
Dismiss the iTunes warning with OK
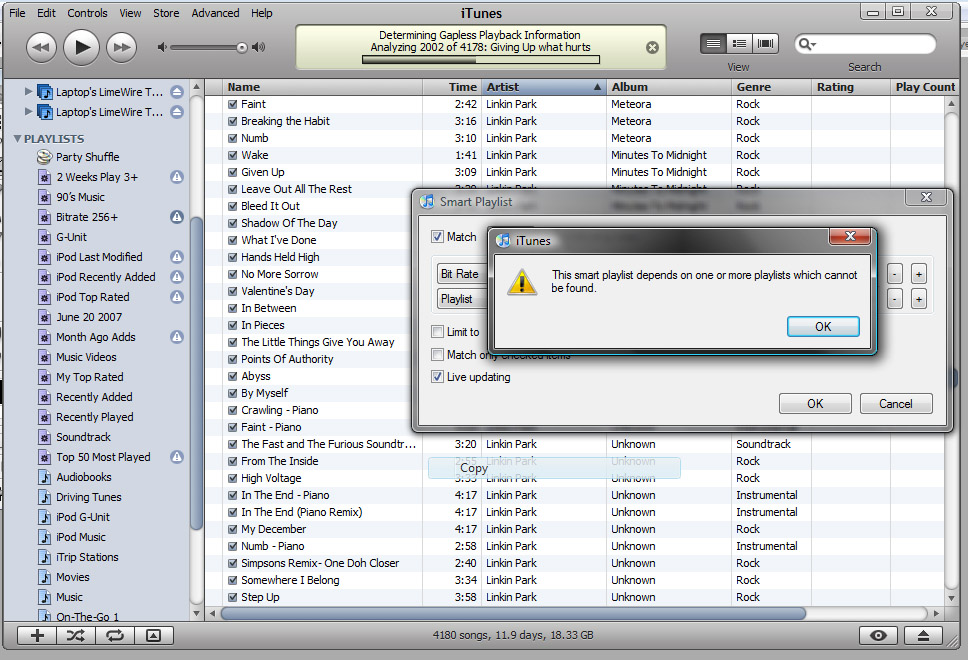click(x=823, y=327)
